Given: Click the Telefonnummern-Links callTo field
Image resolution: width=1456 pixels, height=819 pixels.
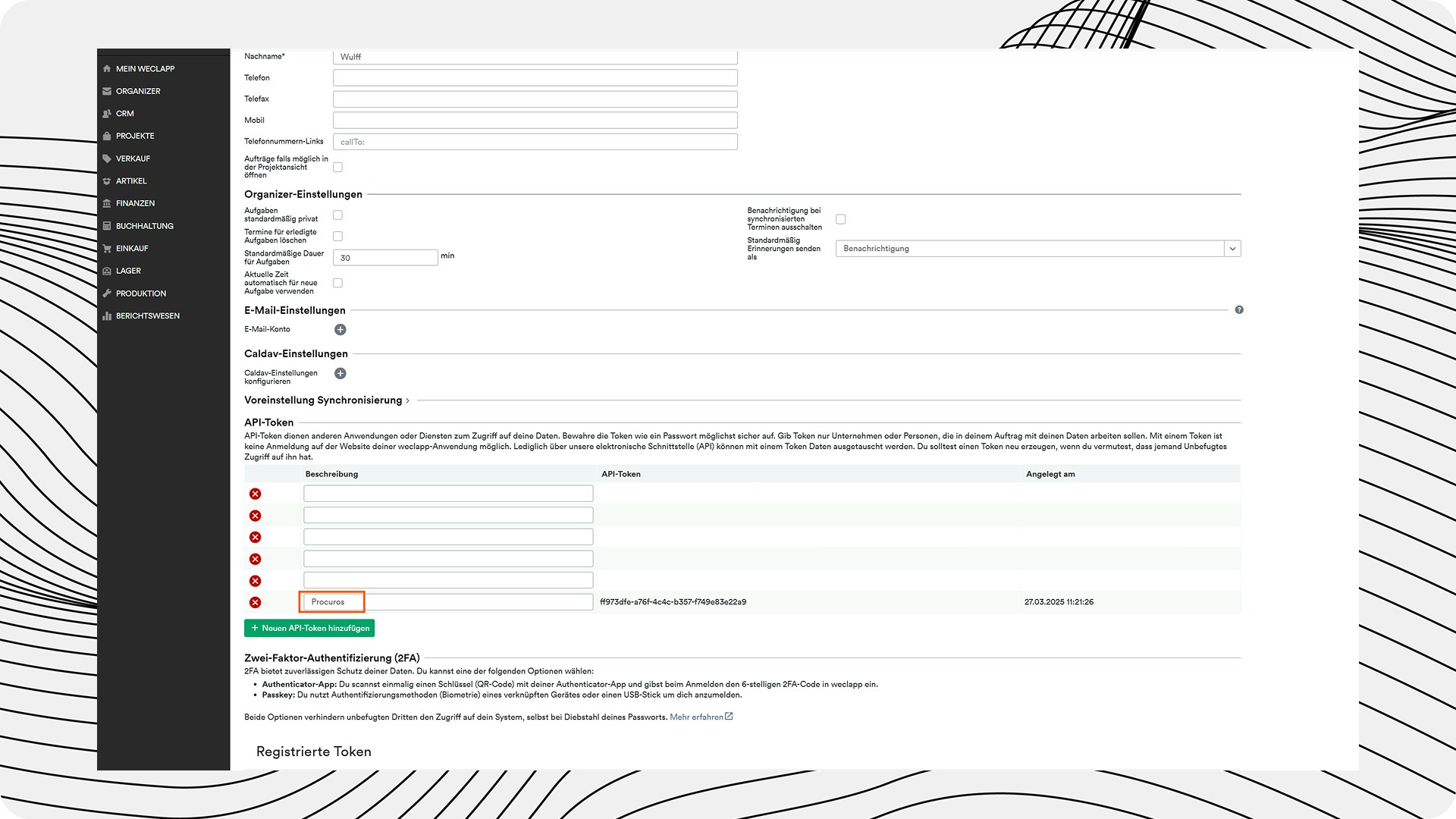Looking at the screenshot, I should pos(535,142).
